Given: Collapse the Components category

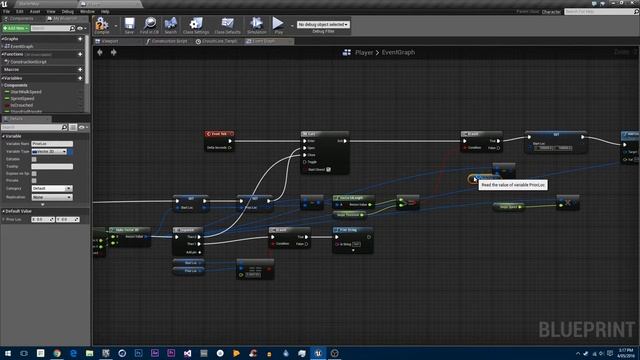Looking at the screenshot, I should 2,85.
